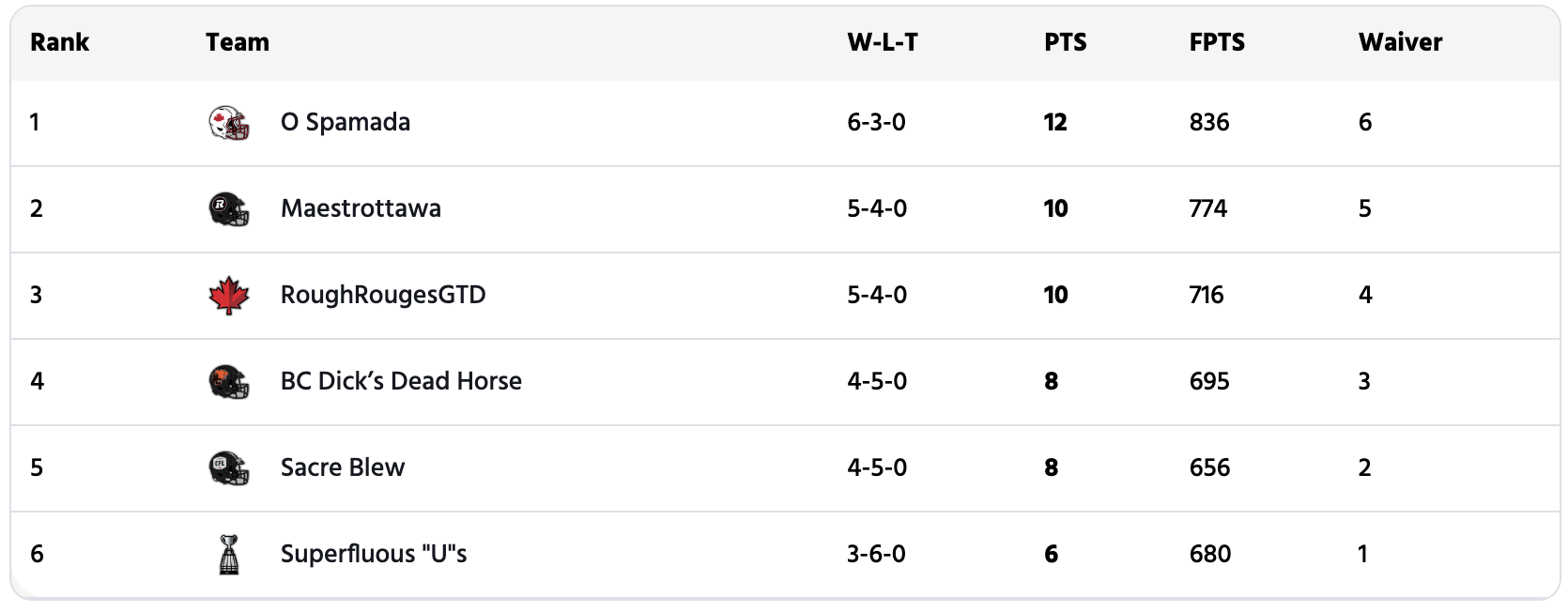Open BC Dick's Dead Horse team
1568x612 pixels.
point(401,381)
